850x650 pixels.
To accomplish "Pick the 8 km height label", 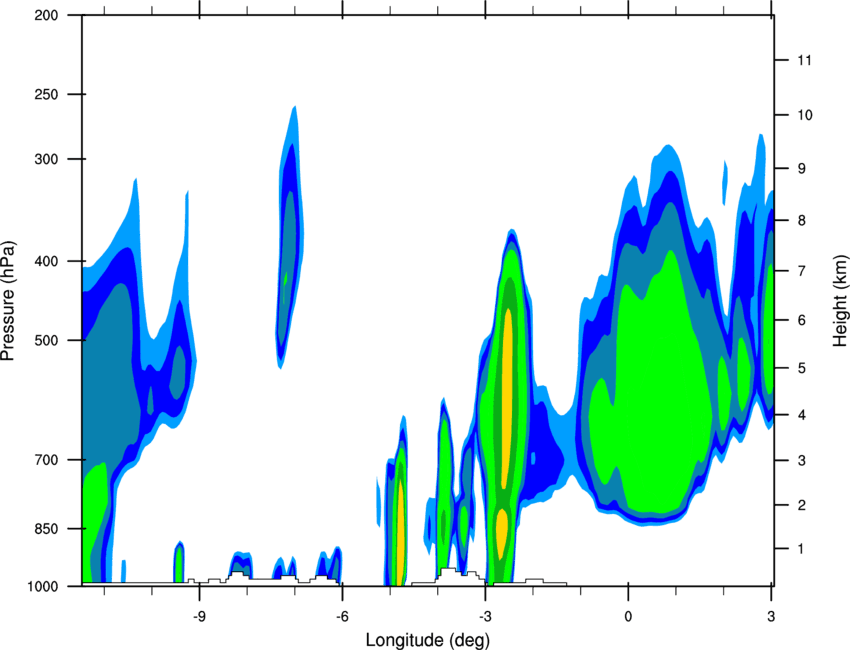I will click(801, 220).
